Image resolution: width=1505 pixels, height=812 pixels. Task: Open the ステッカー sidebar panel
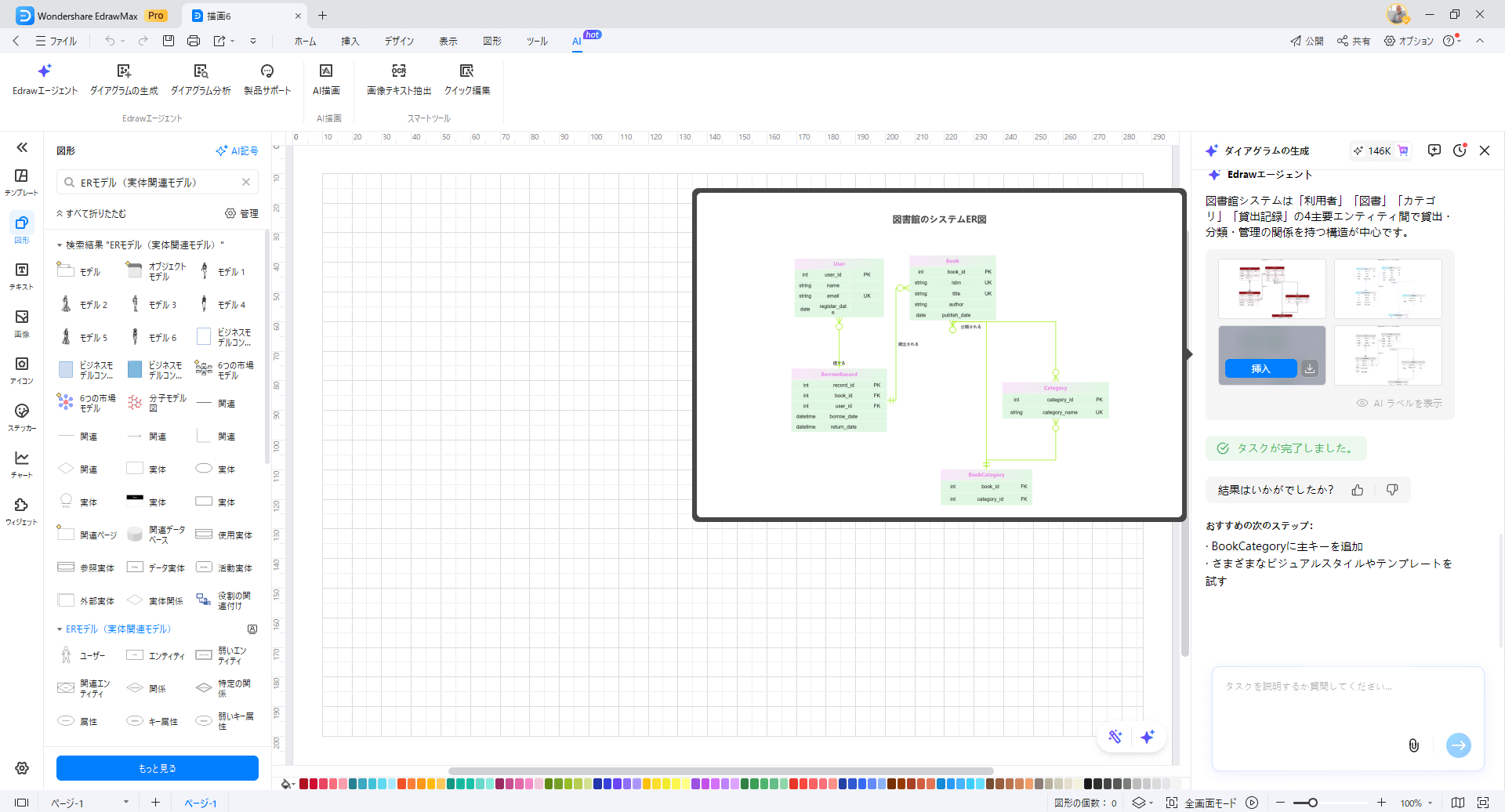pos(22,417)
